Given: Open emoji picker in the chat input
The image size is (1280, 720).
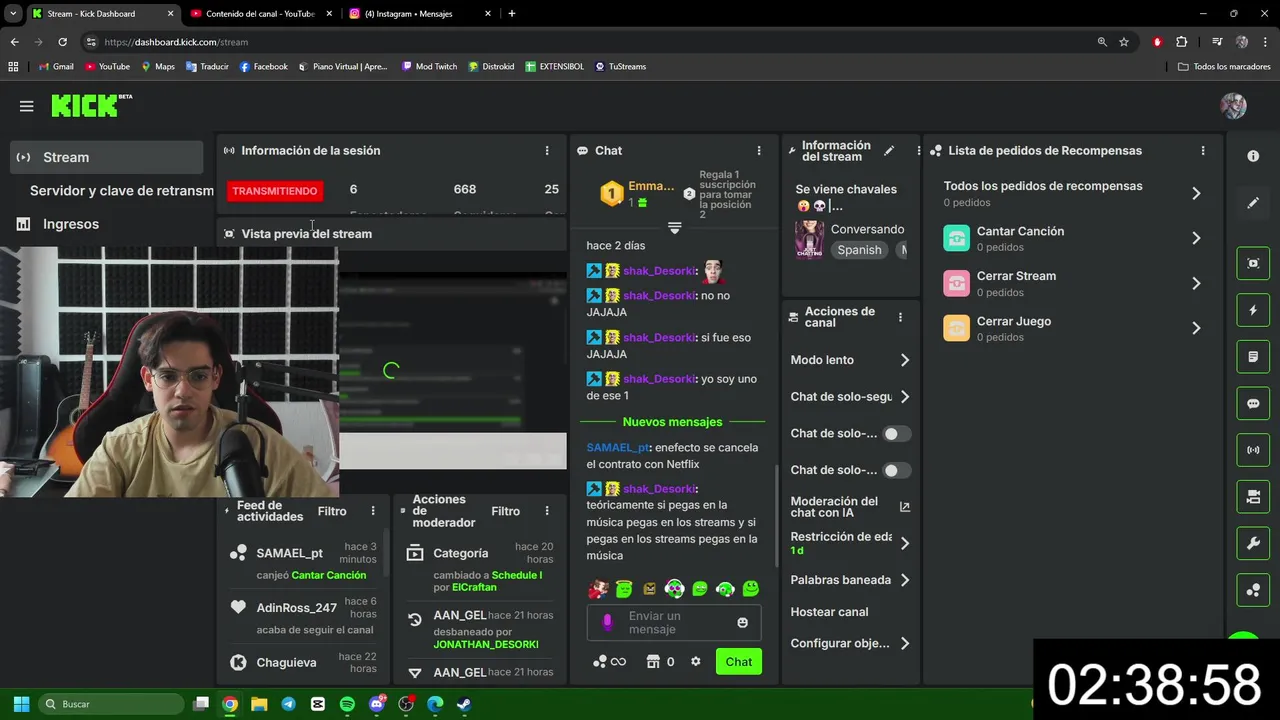Looking at the screenshot, I should 742,622.
